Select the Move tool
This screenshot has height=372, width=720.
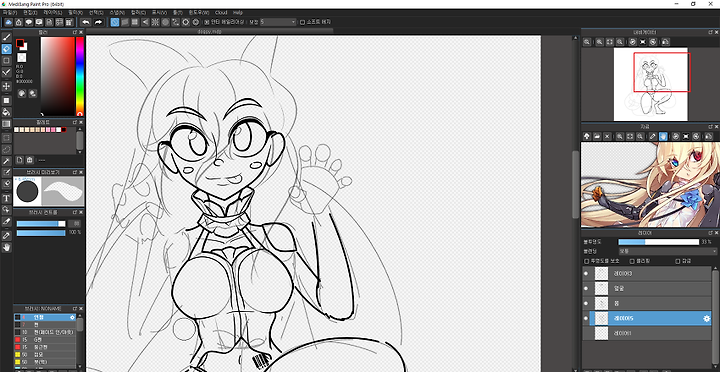pos(6,86)
